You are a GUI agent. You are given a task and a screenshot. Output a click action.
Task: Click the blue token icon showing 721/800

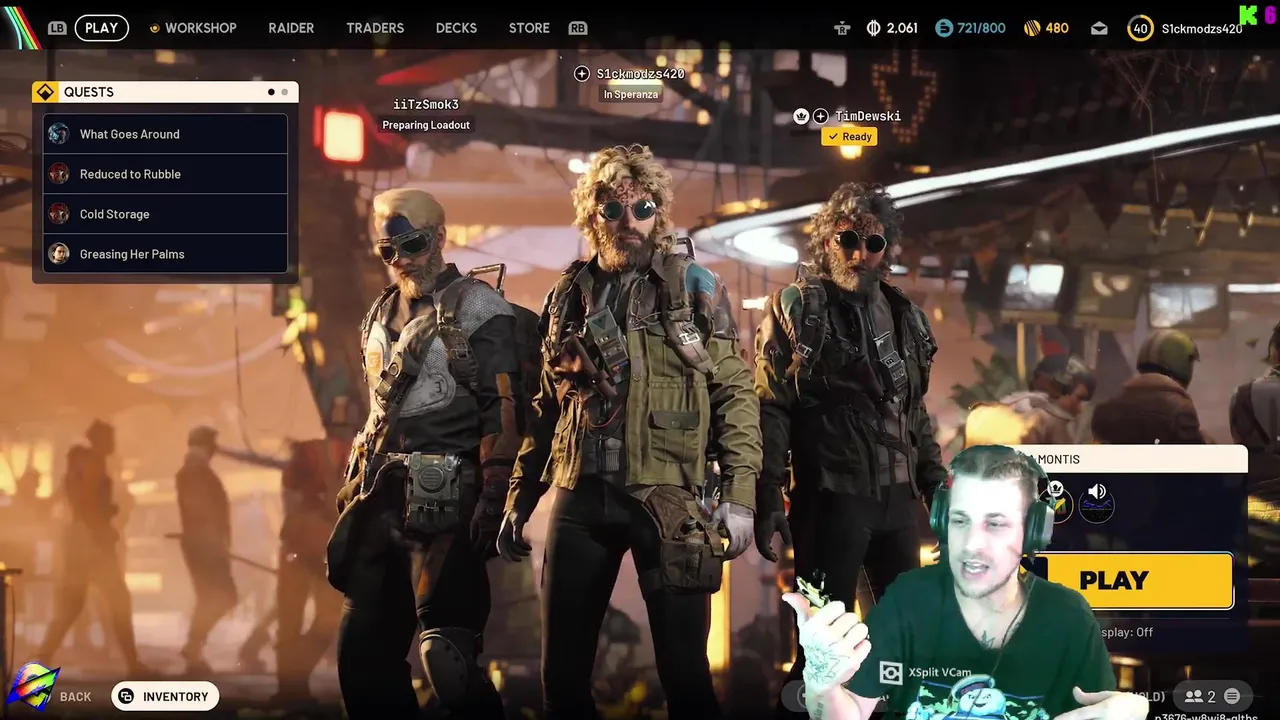point(944,28)
